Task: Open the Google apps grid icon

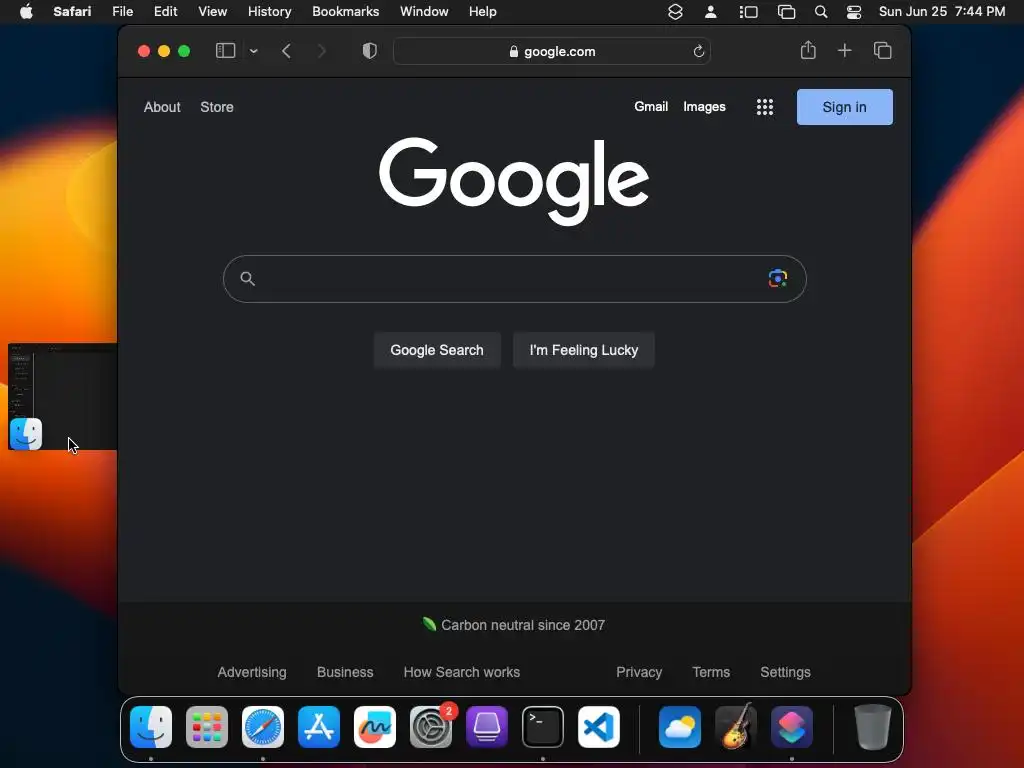Action: (765, 107)
